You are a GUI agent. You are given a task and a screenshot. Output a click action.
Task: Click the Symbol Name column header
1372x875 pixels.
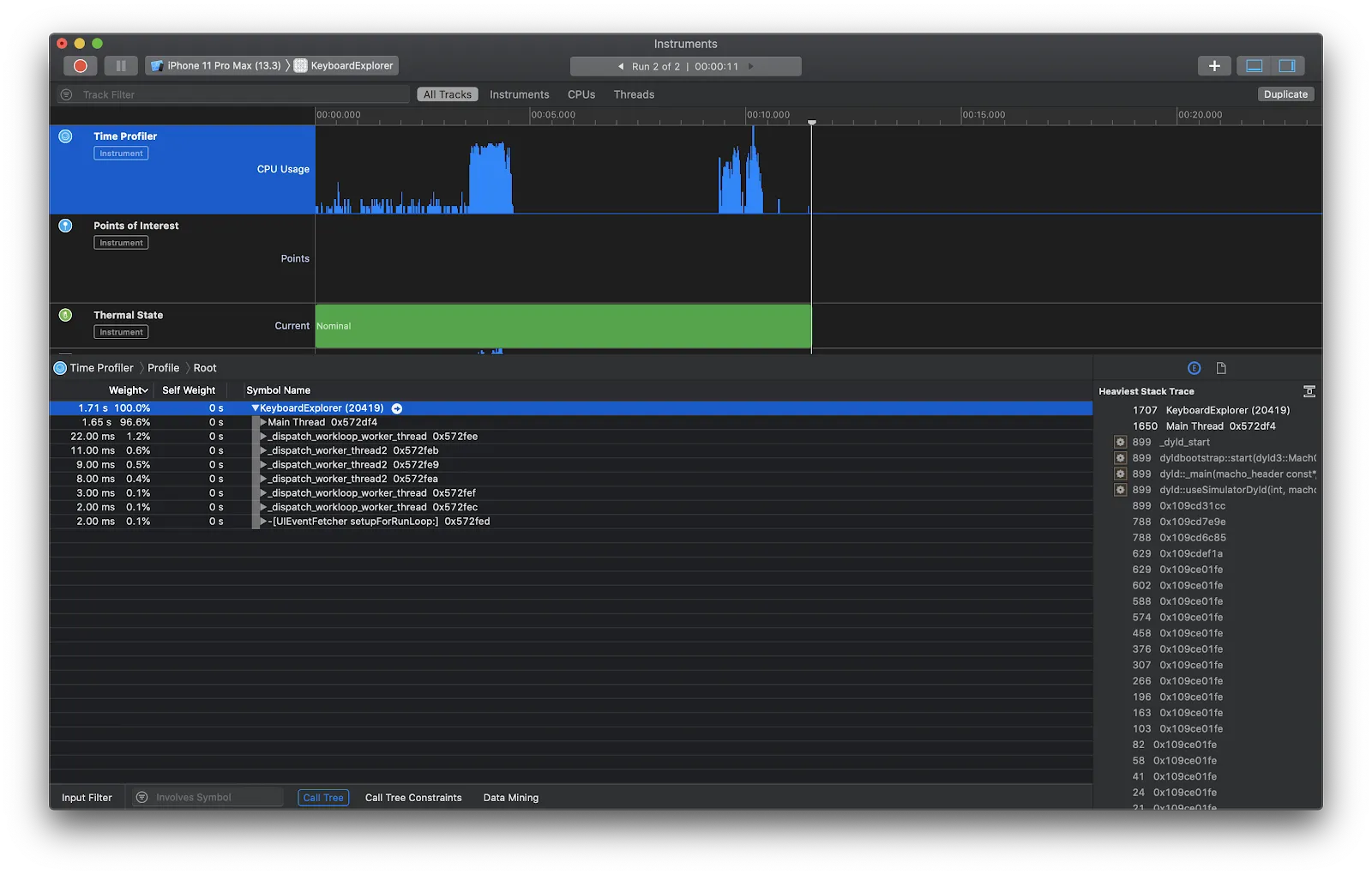pyautogui.click(x=279, y=390)
